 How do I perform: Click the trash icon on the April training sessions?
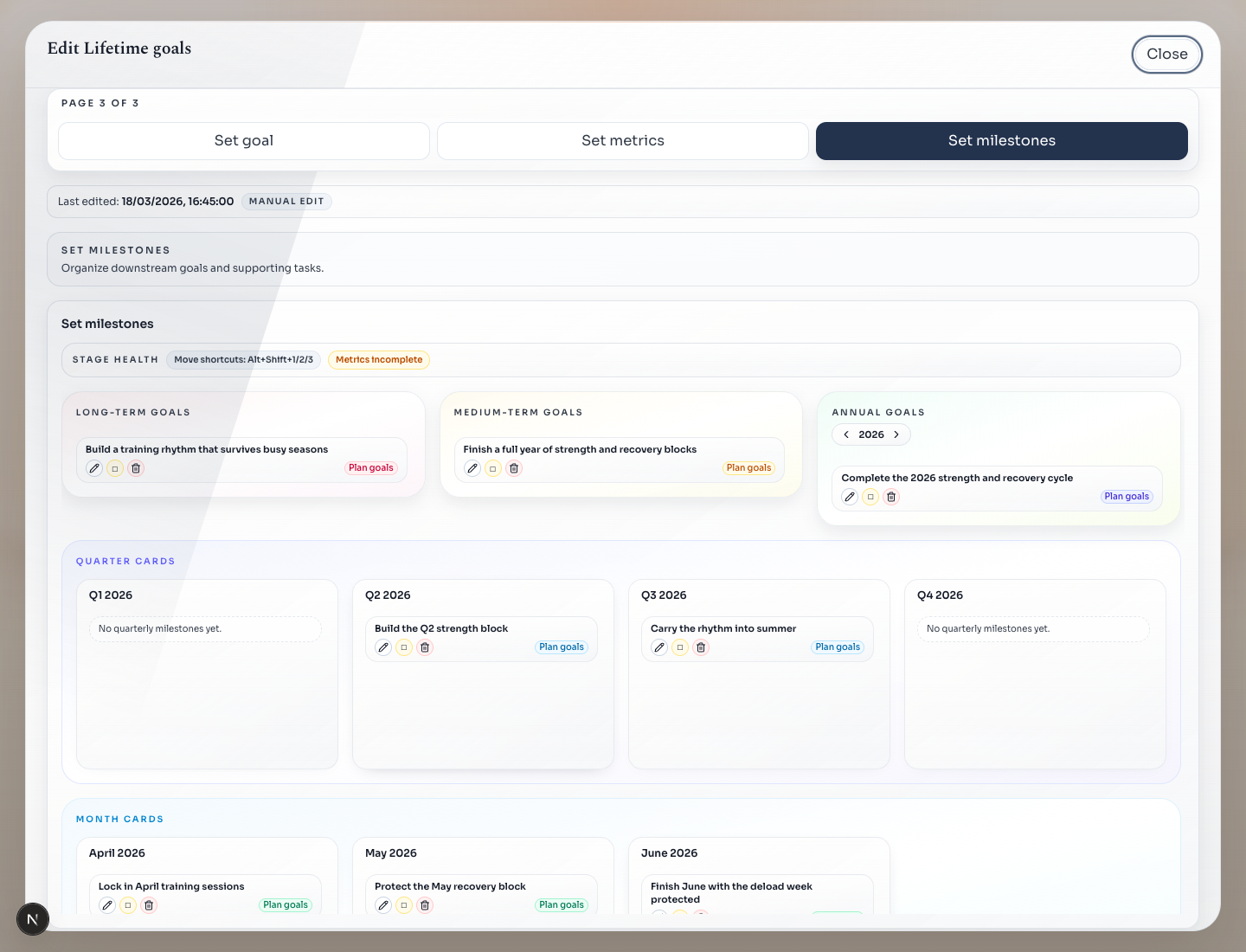(x=149, y=905)
